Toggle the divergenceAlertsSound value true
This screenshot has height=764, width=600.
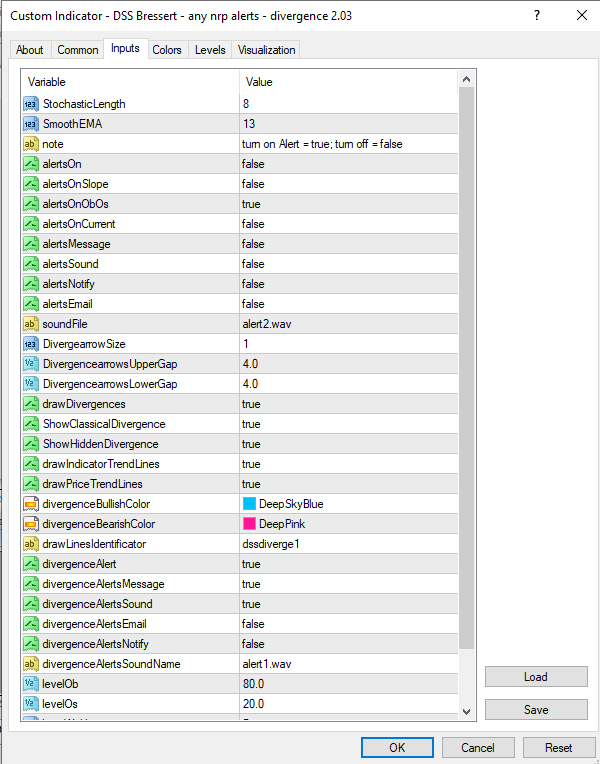pyautogui.click(x=348, y=604)
